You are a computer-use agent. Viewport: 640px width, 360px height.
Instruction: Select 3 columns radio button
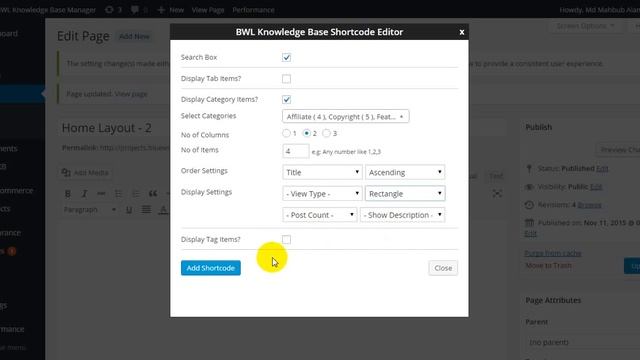tap(327, 133)
